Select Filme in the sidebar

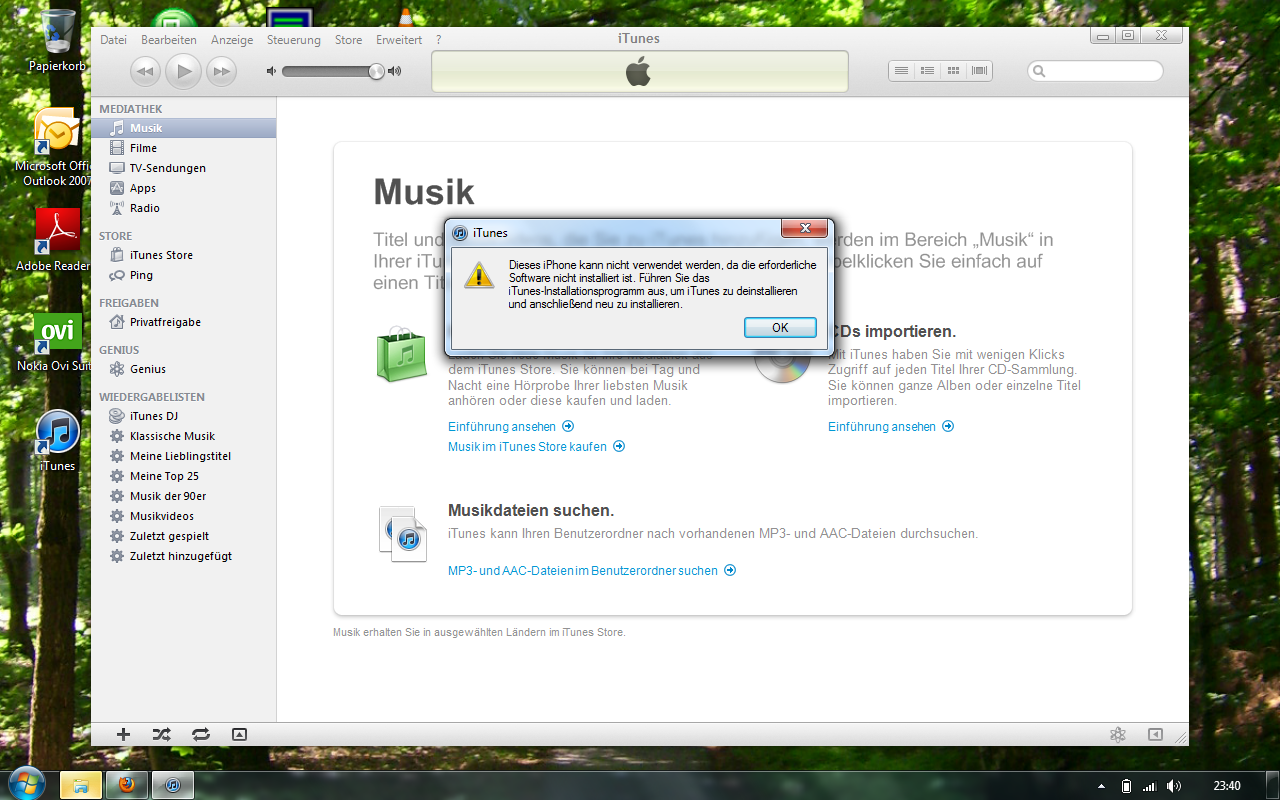coord(184,148)
